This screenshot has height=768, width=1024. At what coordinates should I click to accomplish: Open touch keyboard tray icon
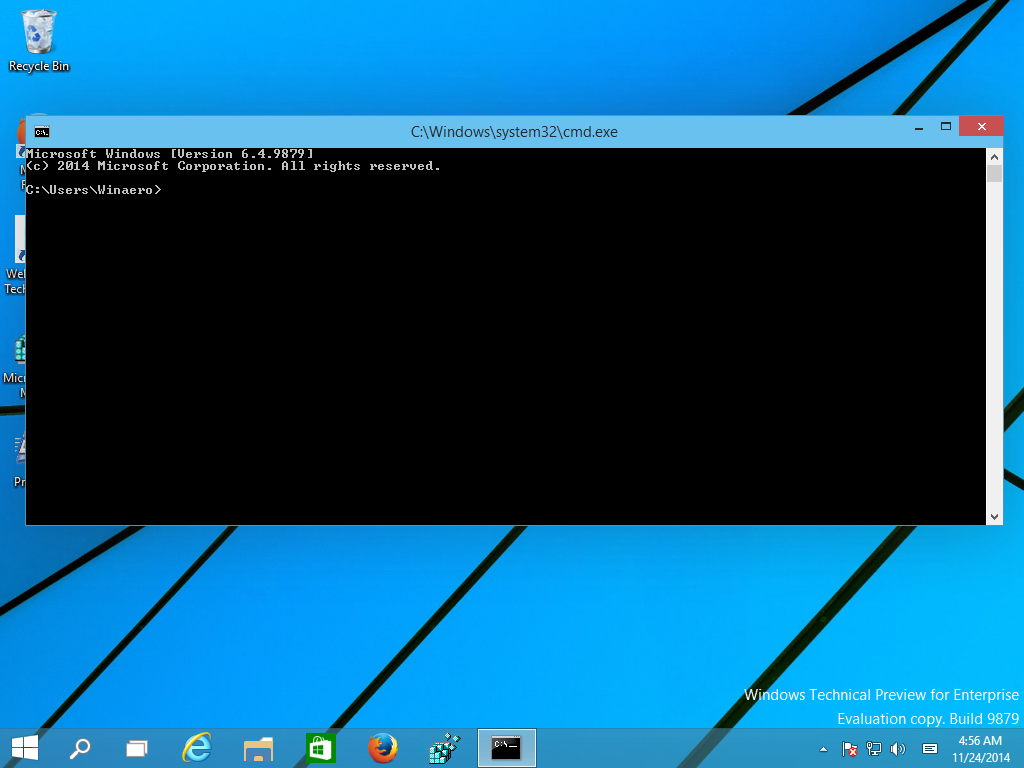click(930, 749)
